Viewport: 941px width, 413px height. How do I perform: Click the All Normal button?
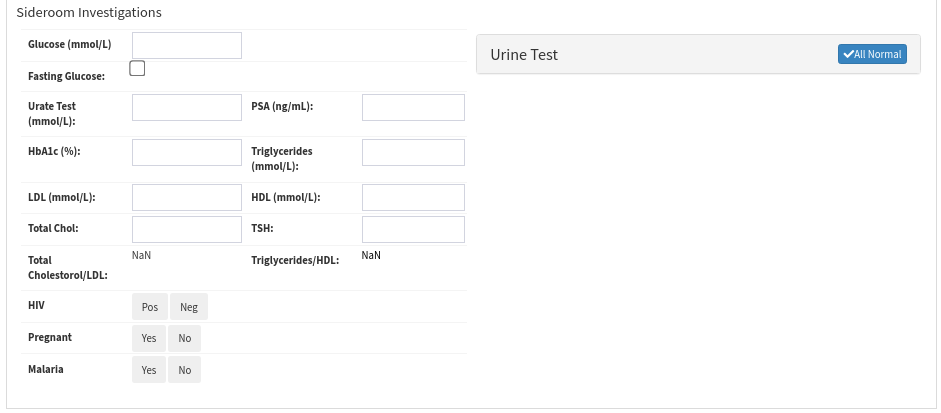point(872,54)
